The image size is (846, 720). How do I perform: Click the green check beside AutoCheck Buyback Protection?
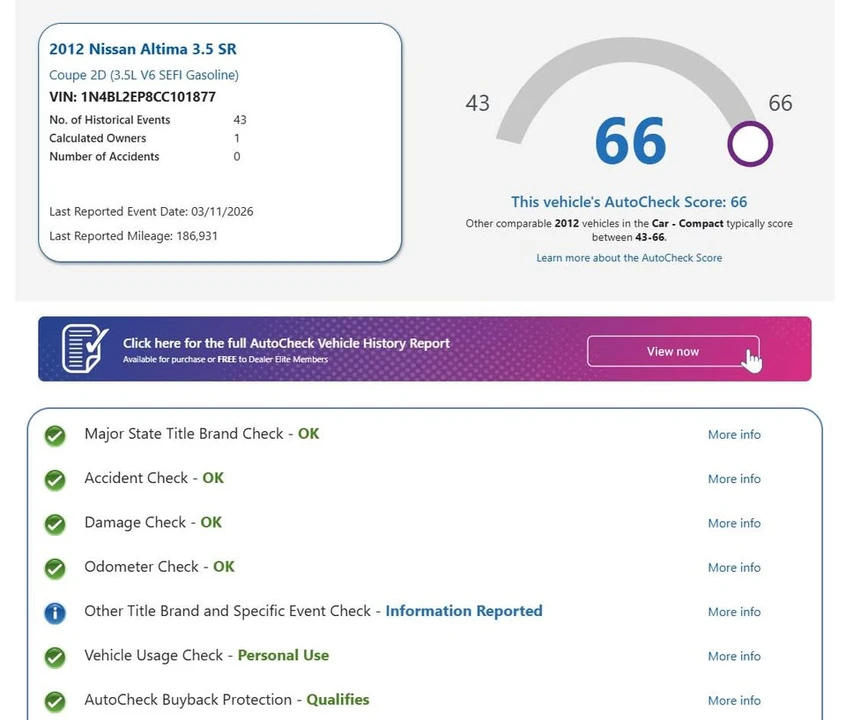tap(55, 701)
